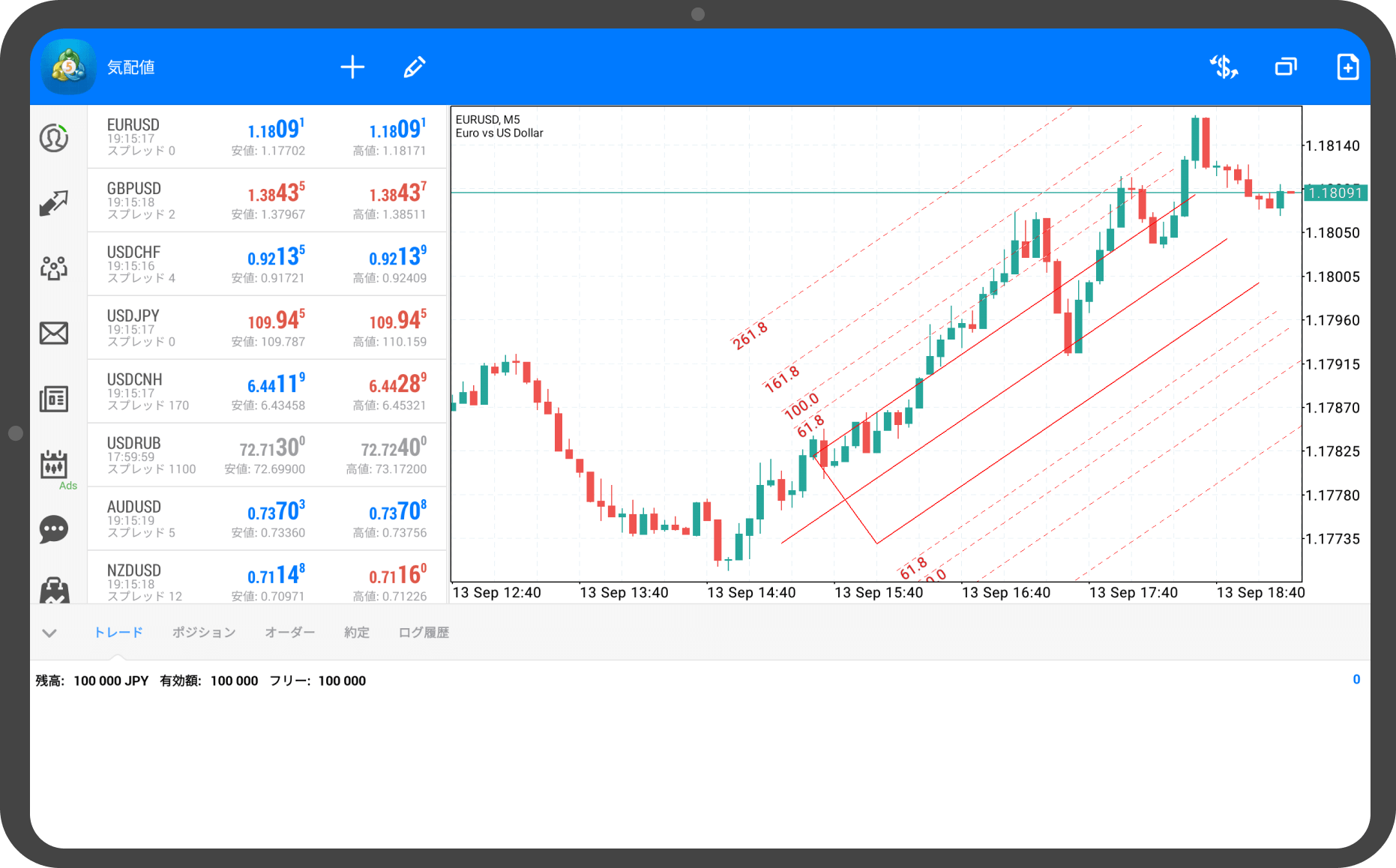Click the 261.8 Fibonacci channel label

click(750, 335)
